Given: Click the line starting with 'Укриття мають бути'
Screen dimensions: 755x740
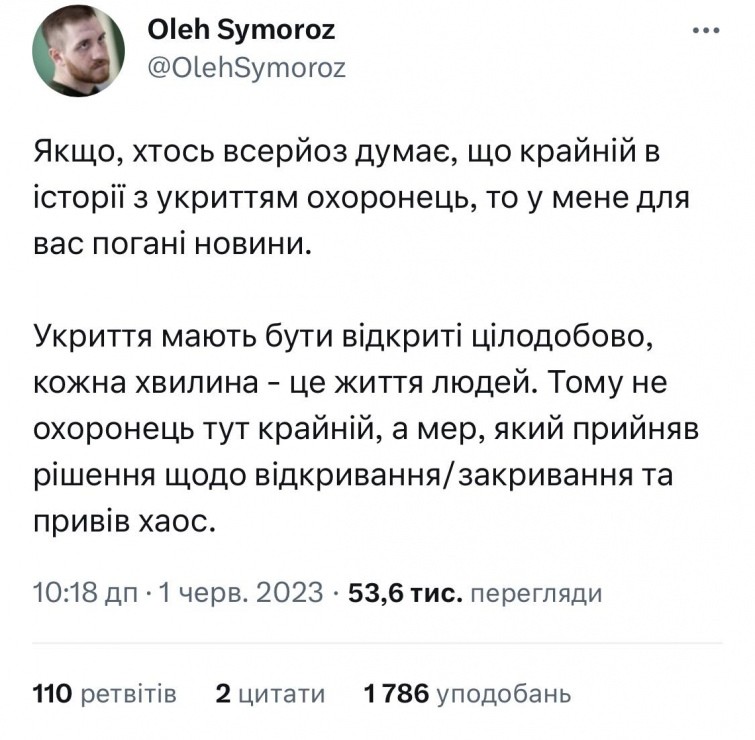Looking at the screenshot, I should 344,336.
